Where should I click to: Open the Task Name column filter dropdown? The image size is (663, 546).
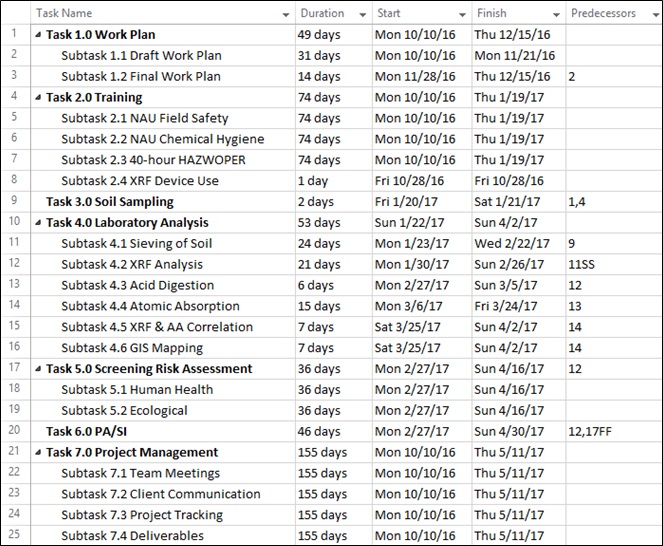[286, 15]
